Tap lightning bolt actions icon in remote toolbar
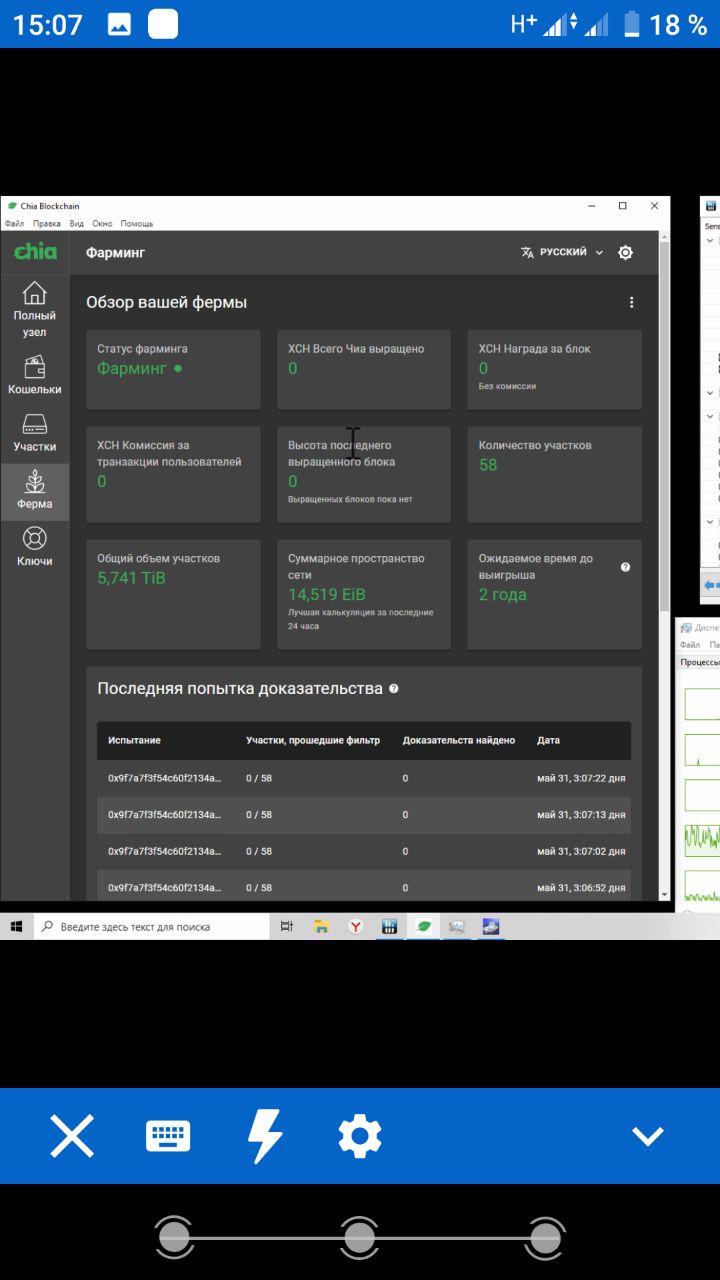Image resolution: width=720 pixels, height=1280 pixels. (x=265, y=1136)
